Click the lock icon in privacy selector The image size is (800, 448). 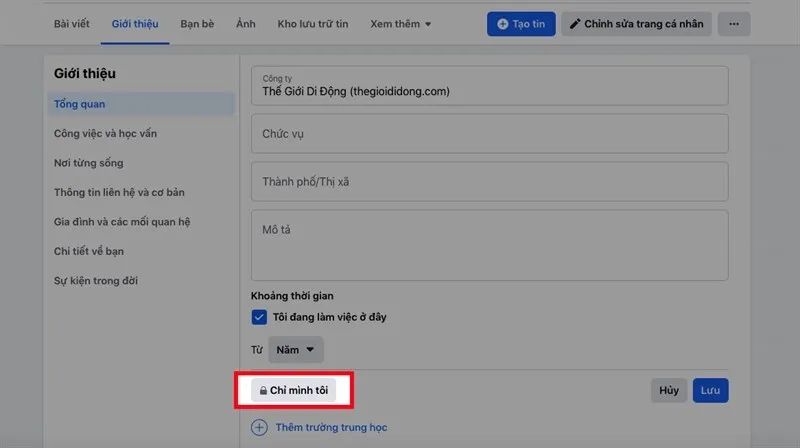coord(263,390)
